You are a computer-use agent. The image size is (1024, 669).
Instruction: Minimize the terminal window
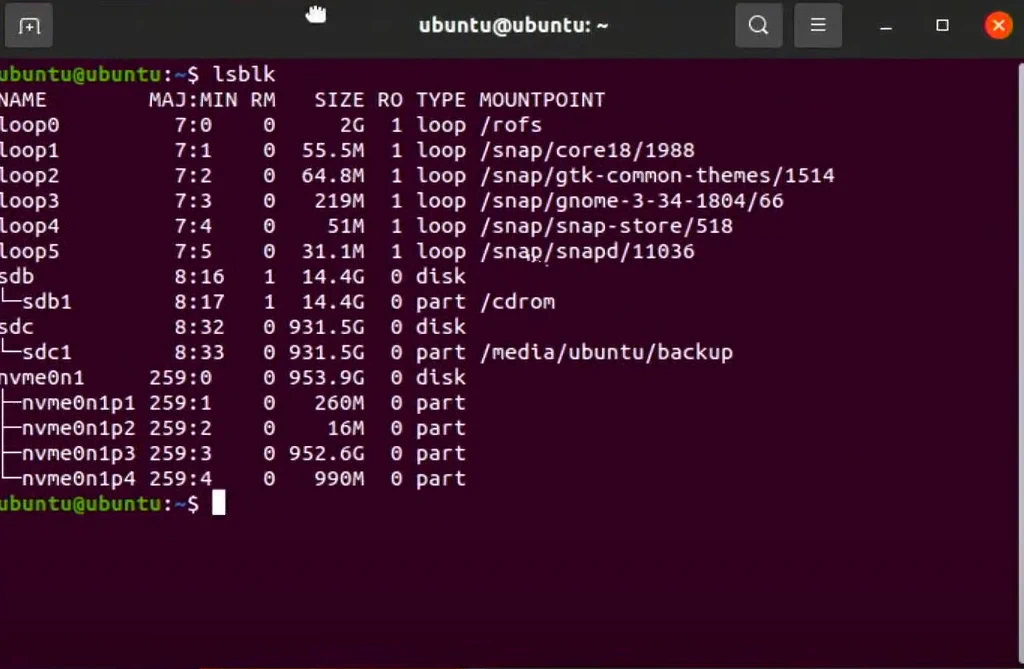(x=886, y=26)
